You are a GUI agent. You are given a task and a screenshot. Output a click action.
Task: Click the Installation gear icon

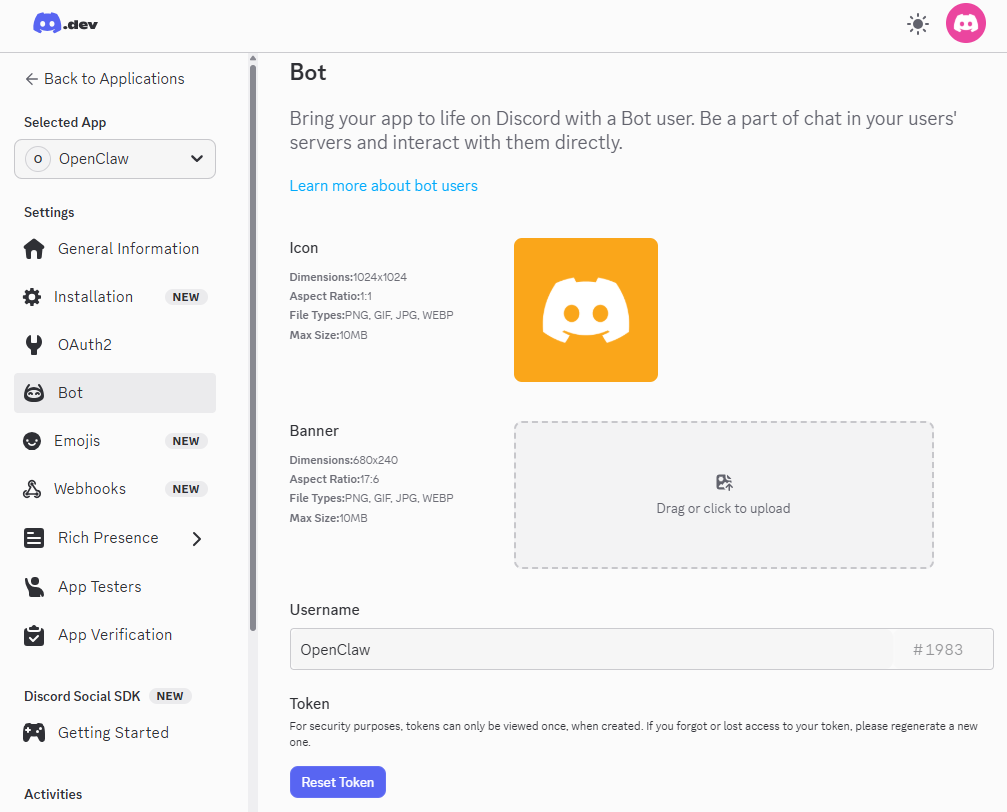33,297
